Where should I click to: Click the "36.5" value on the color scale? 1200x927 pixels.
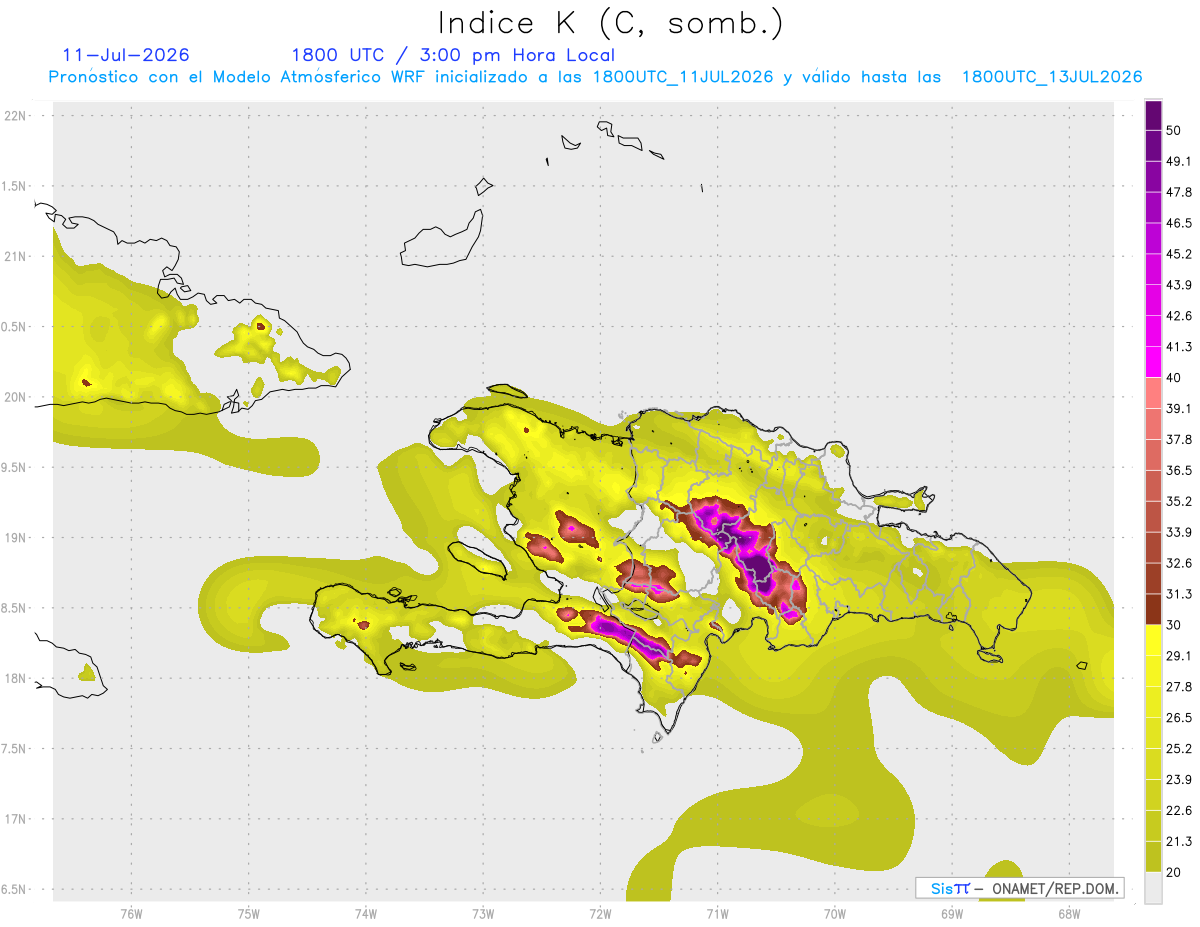1179,470
